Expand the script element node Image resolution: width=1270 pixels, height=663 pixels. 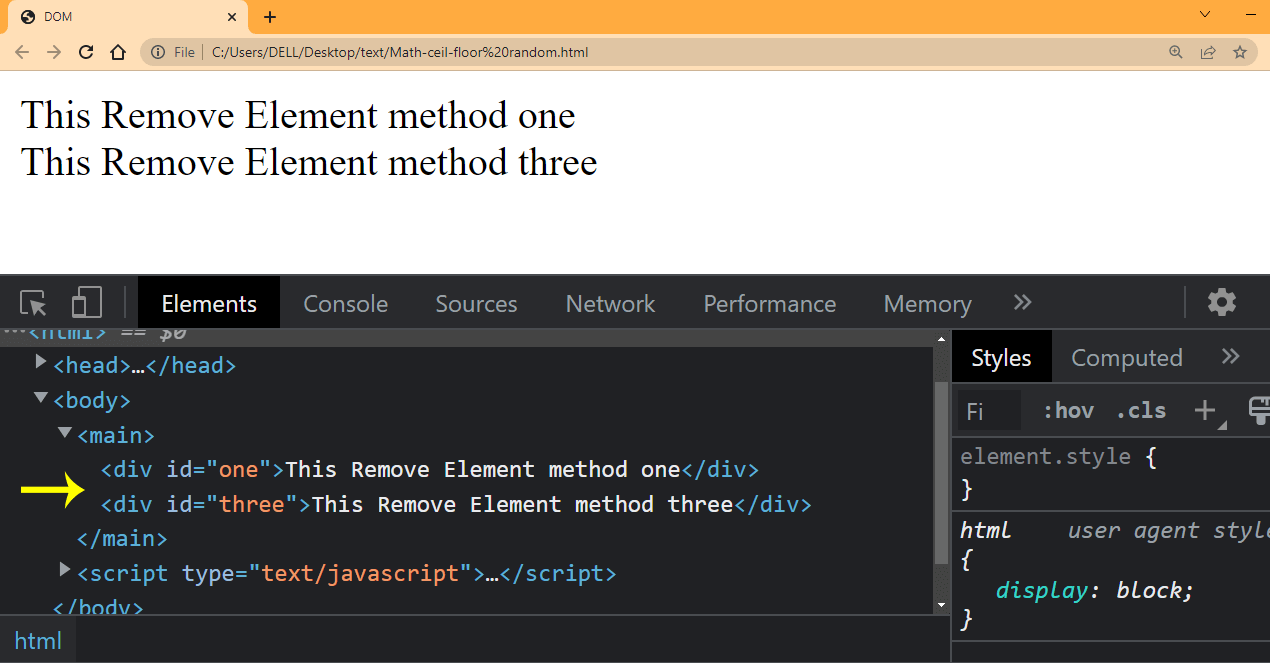click(x=64, y=570)
